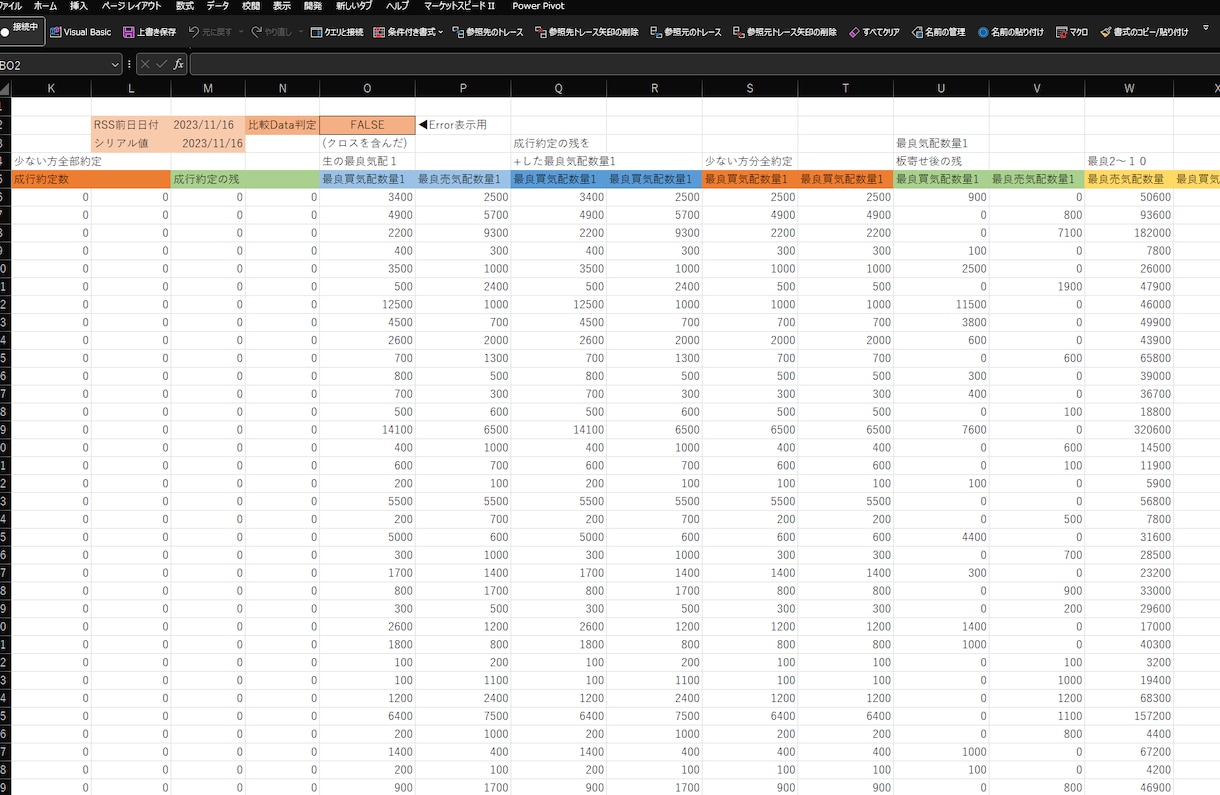Click the やり直し redo button

(x=271, y=32)
